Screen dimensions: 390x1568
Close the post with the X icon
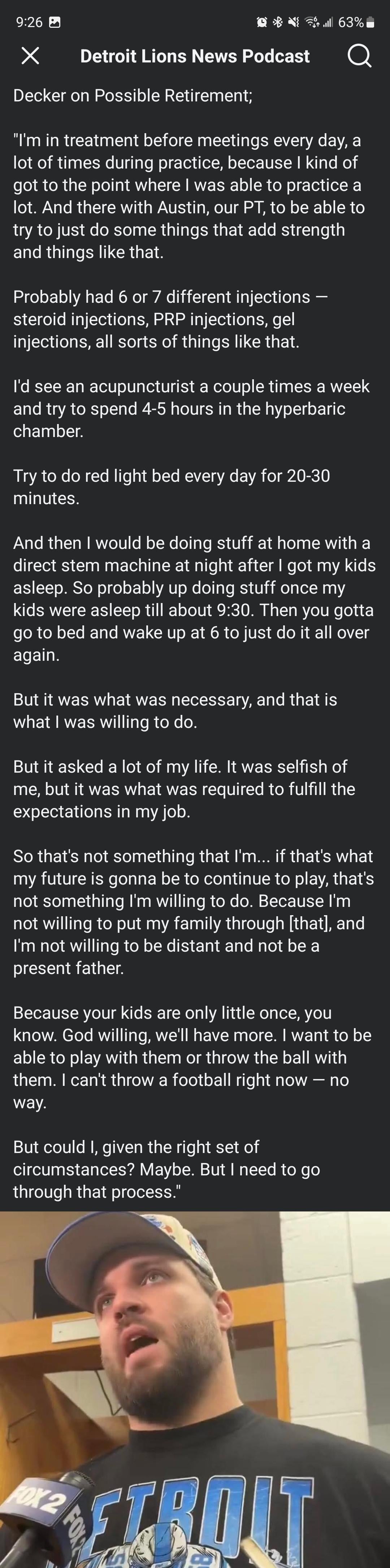click(30, 56)
